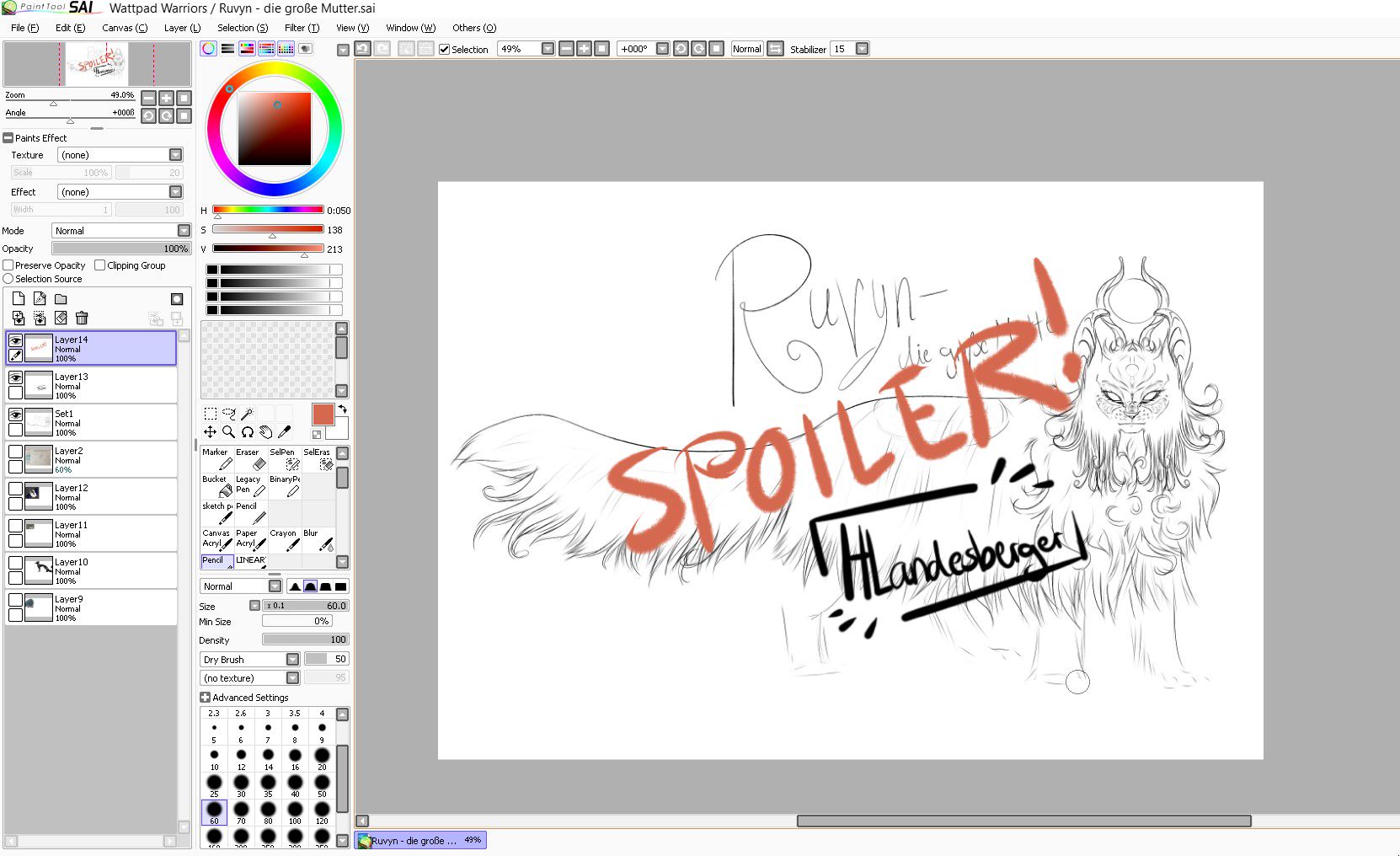Select the Layer11 layer
This screenshot has width=1400, height=856.
[x=91, y=534]
